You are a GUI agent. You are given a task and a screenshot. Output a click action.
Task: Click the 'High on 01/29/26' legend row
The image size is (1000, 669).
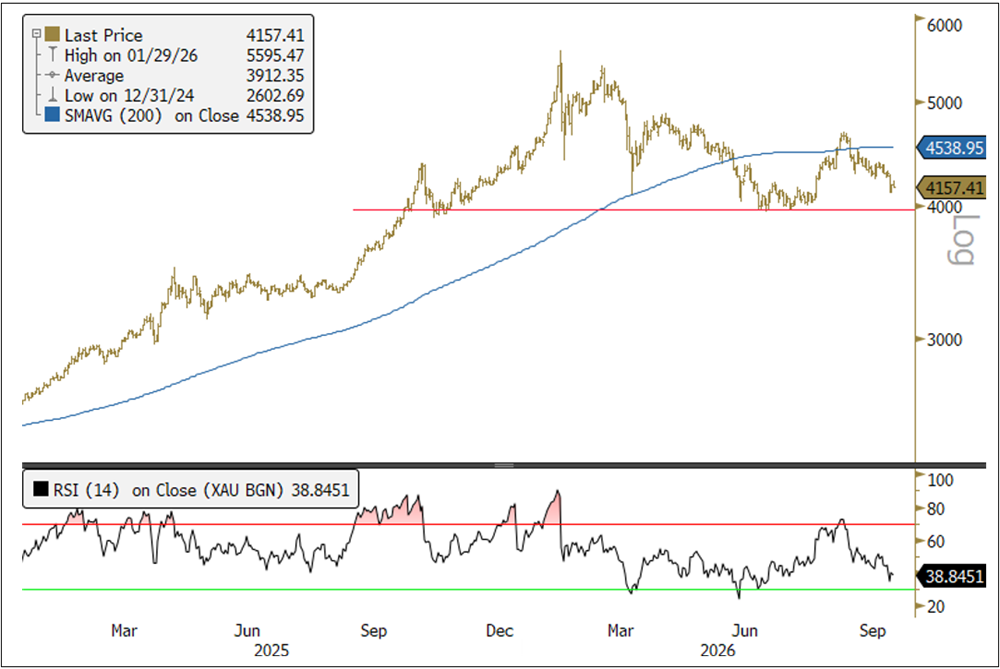point(131,55)
